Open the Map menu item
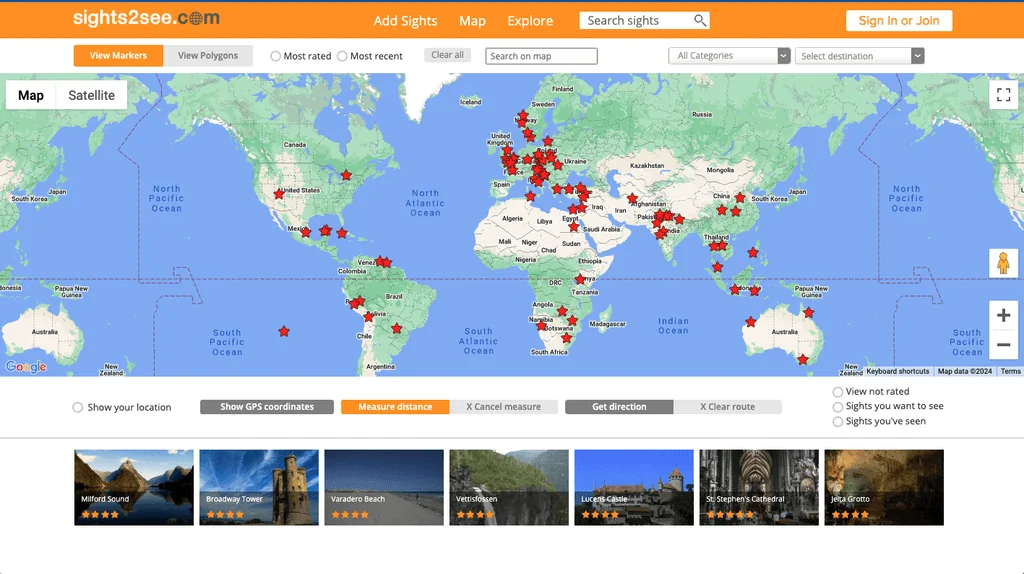The height and width of the screenshot is (574, 1024). coord(472,20)
